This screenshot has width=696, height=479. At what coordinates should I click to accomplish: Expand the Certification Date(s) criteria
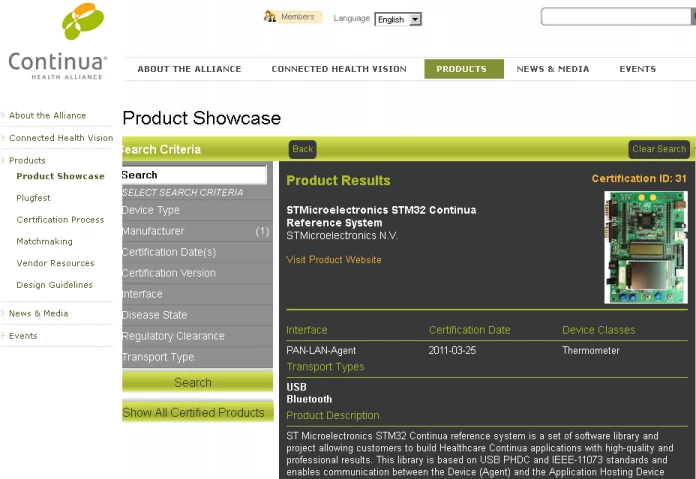point(197,252)
